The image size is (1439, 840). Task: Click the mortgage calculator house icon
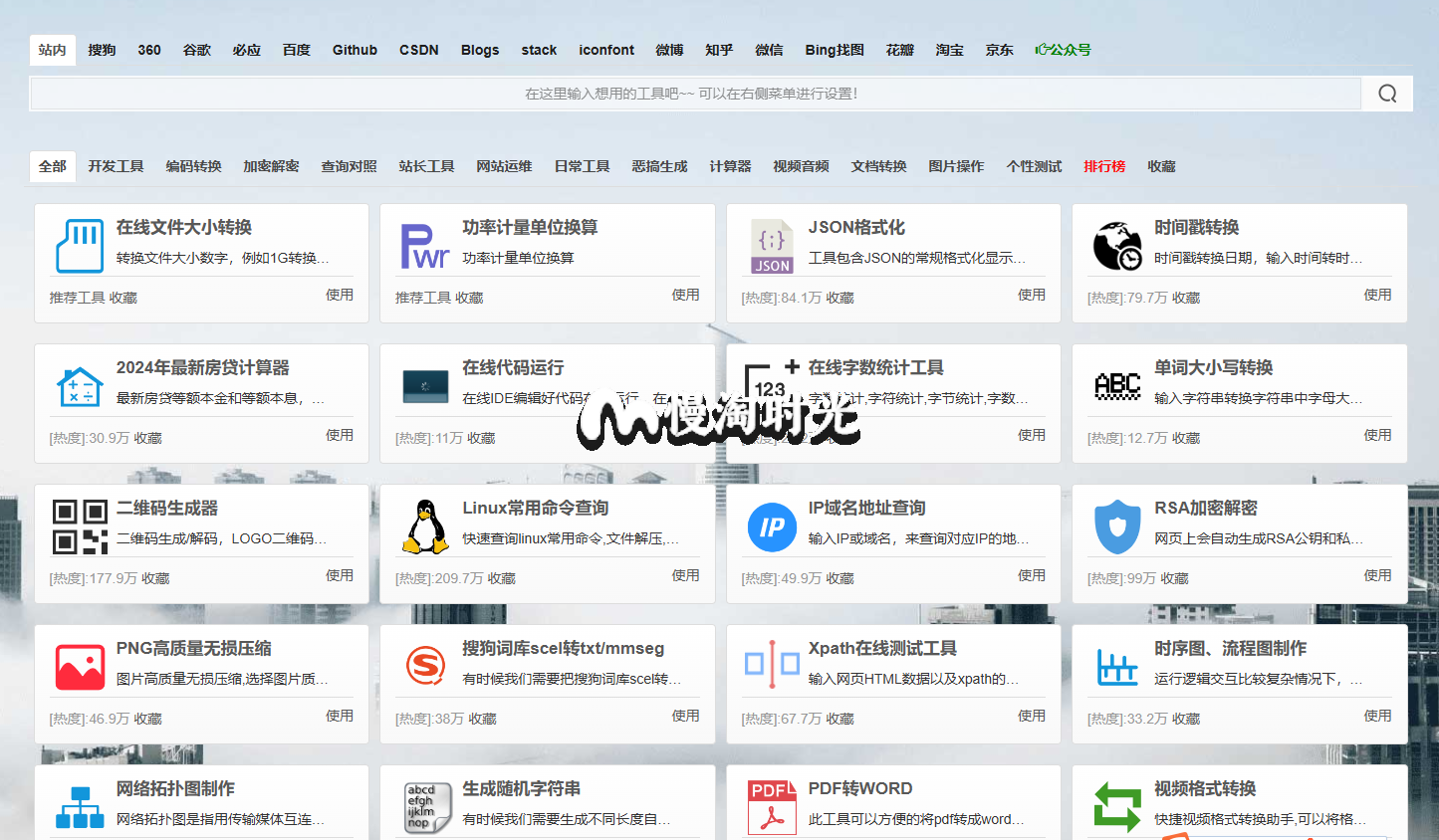80,386
